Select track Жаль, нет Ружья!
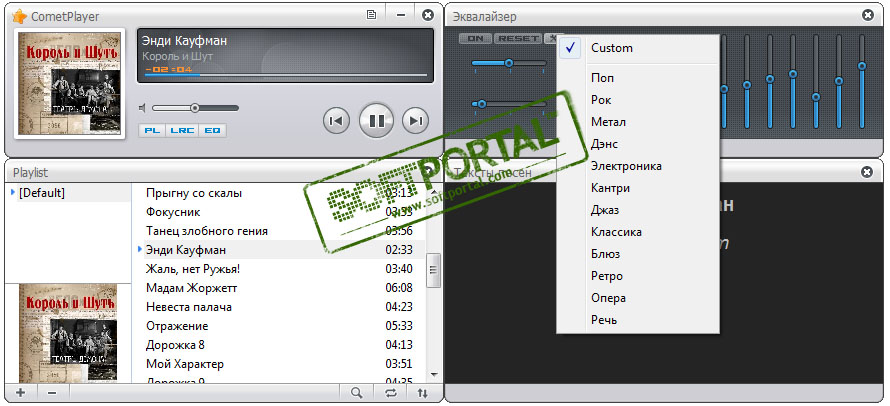The height and width of the screenshot is (406, 890). tap(279, 269)
